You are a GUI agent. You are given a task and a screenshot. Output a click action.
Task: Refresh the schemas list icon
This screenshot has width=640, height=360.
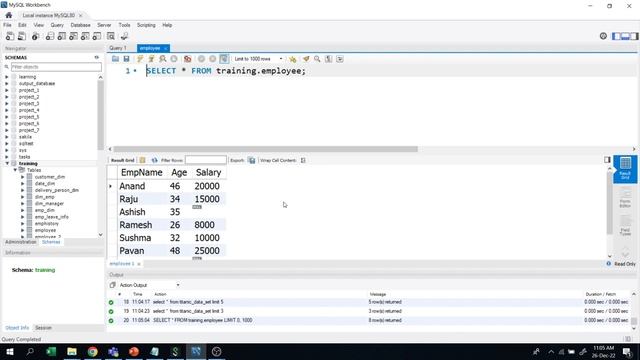click(97, 58)
